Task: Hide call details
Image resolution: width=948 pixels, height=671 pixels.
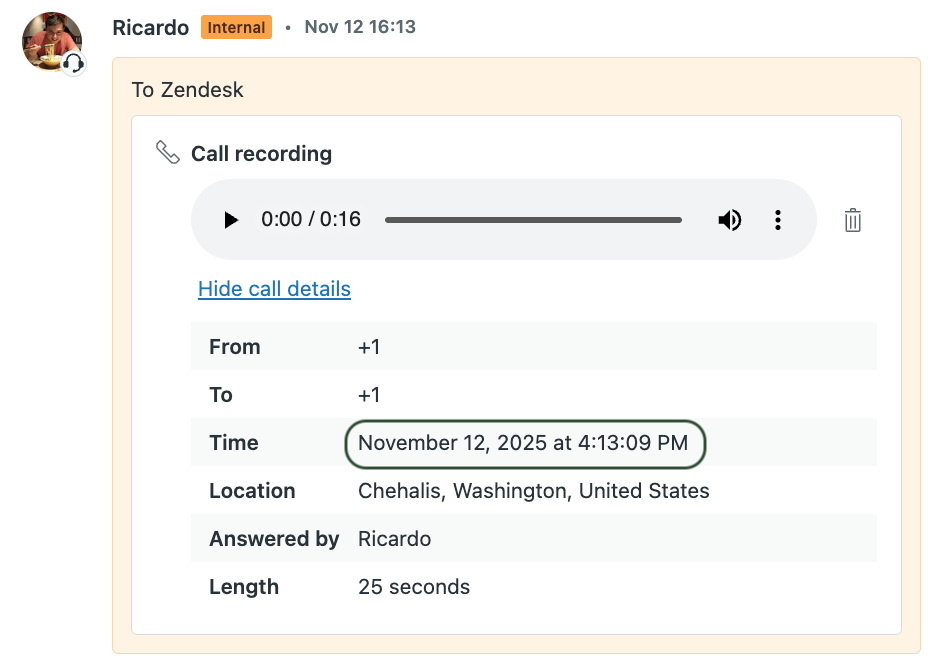Action: (274, 289)
